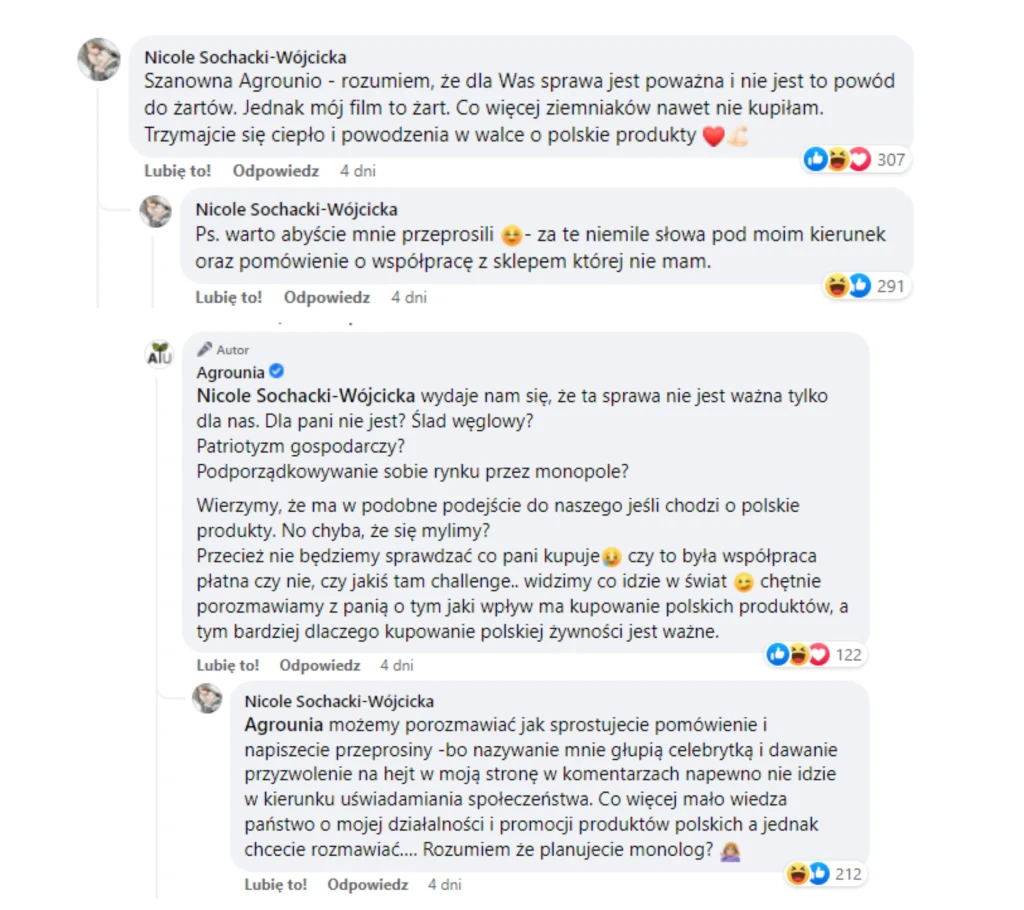Click the pencil icon next to the Autor label

[x=202, y=348]
